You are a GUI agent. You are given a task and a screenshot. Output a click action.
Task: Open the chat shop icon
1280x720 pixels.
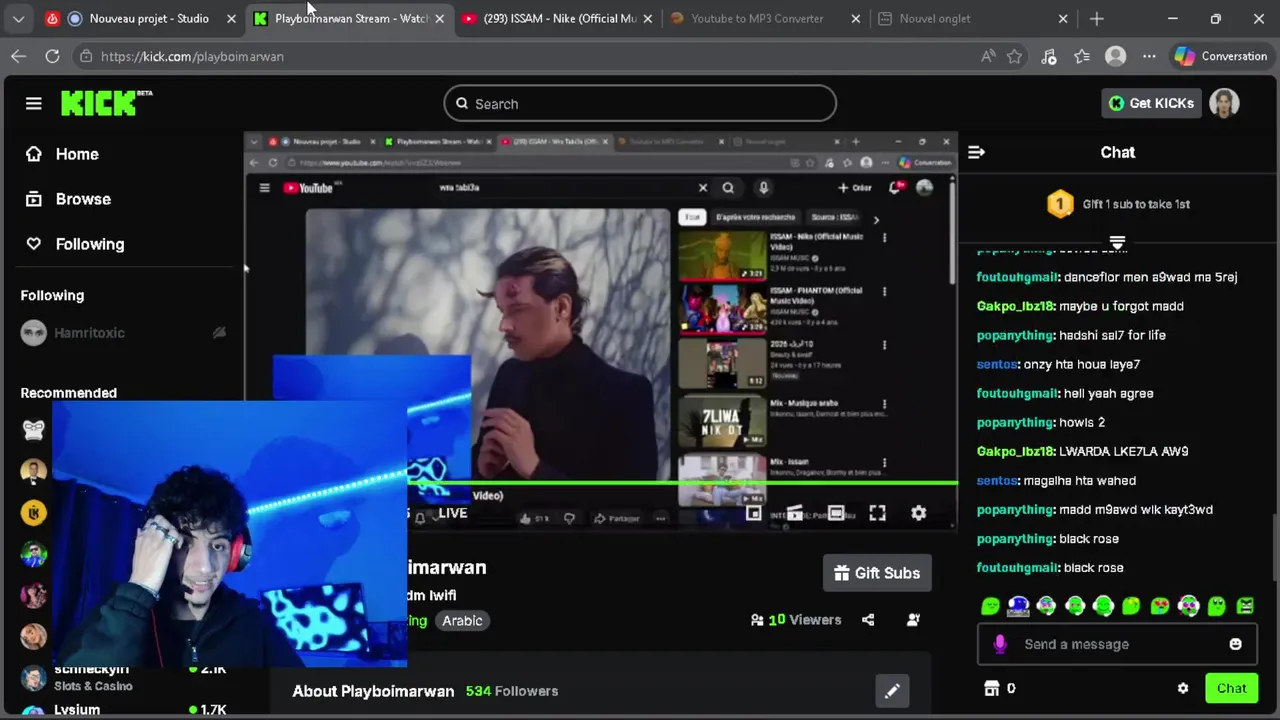(x=991, y=688)
